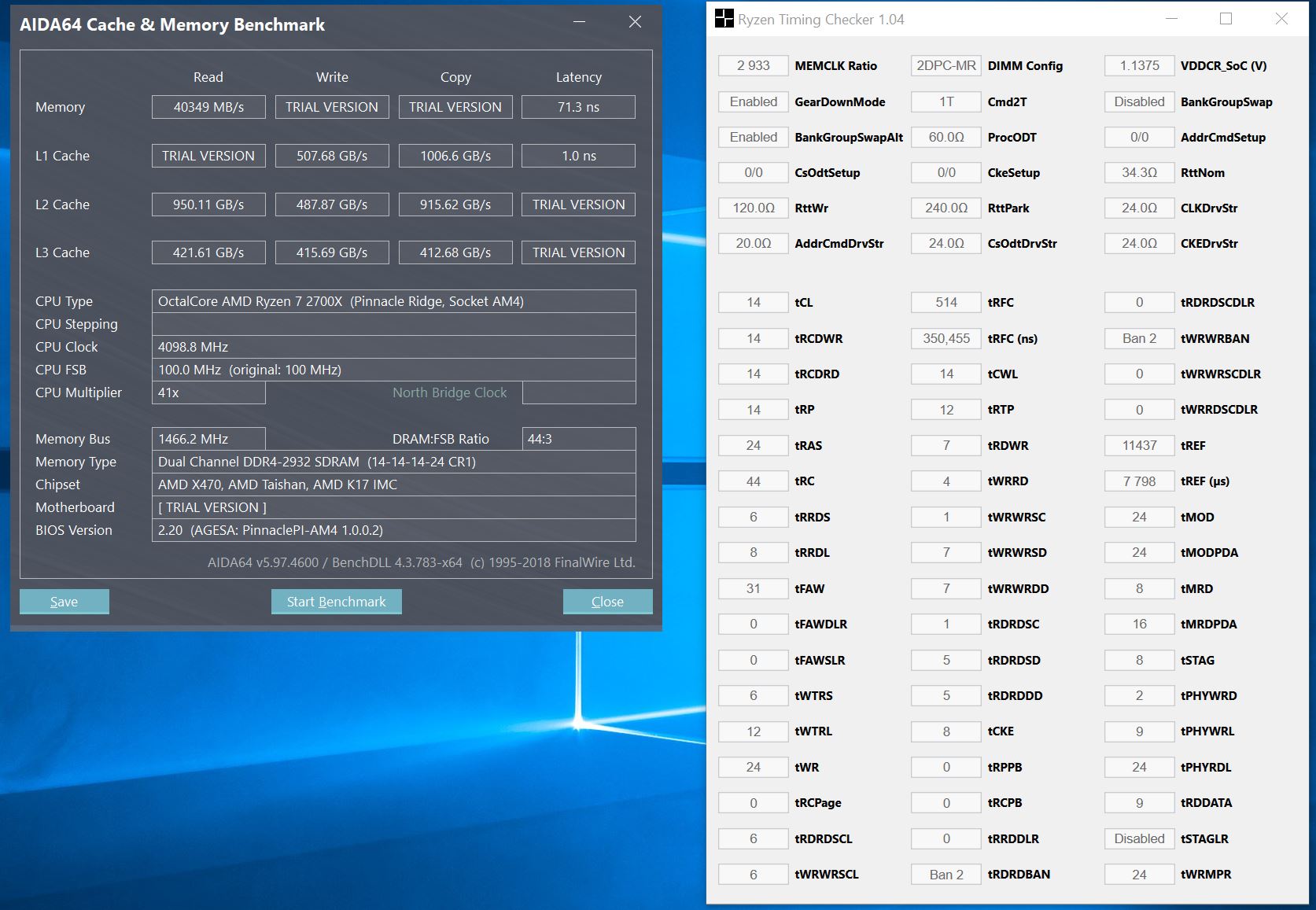Select the CPU Clock value 4098.8 MHz
Viewport: 1316px width, 910px height.
(x=393, y=347)
